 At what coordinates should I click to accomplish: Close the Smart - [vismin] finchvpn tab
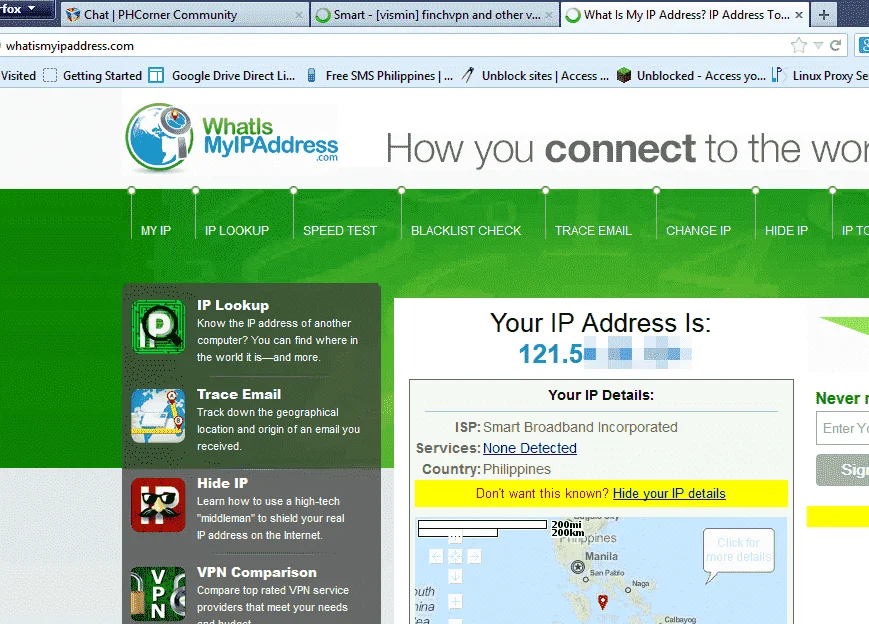549,15
